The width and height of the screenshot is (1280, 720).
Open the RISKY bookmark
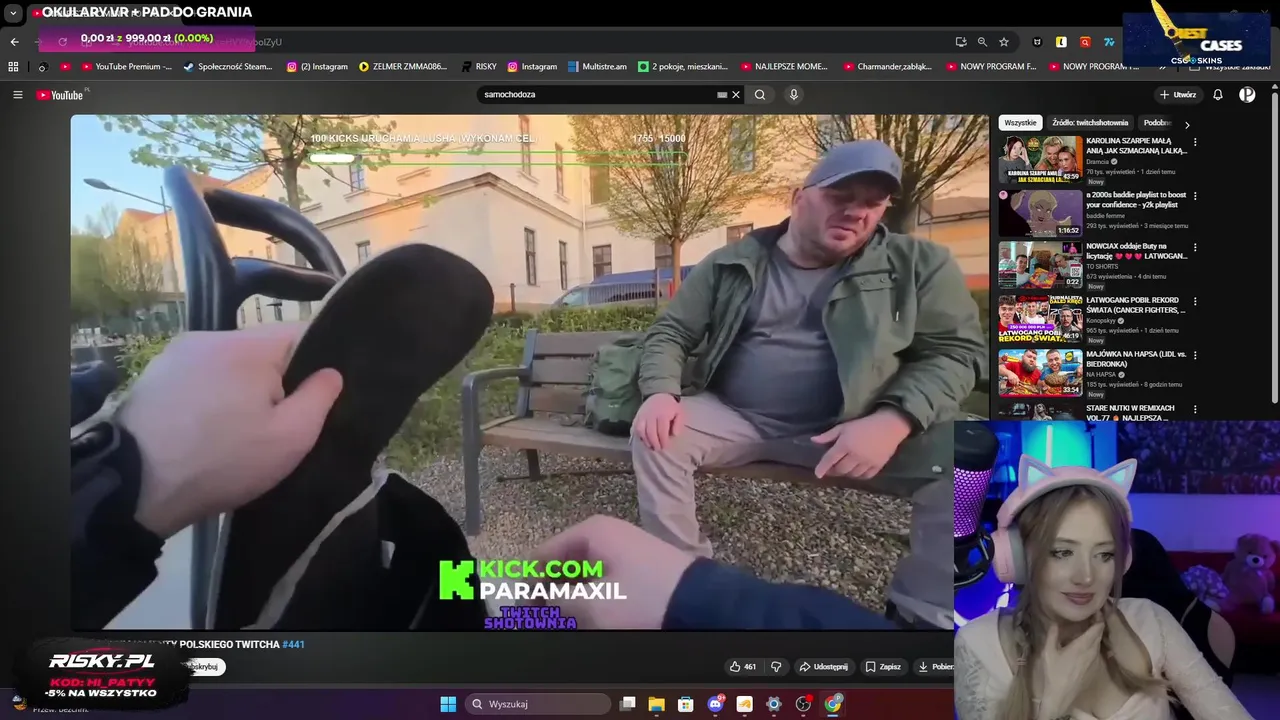click(479, 67)
